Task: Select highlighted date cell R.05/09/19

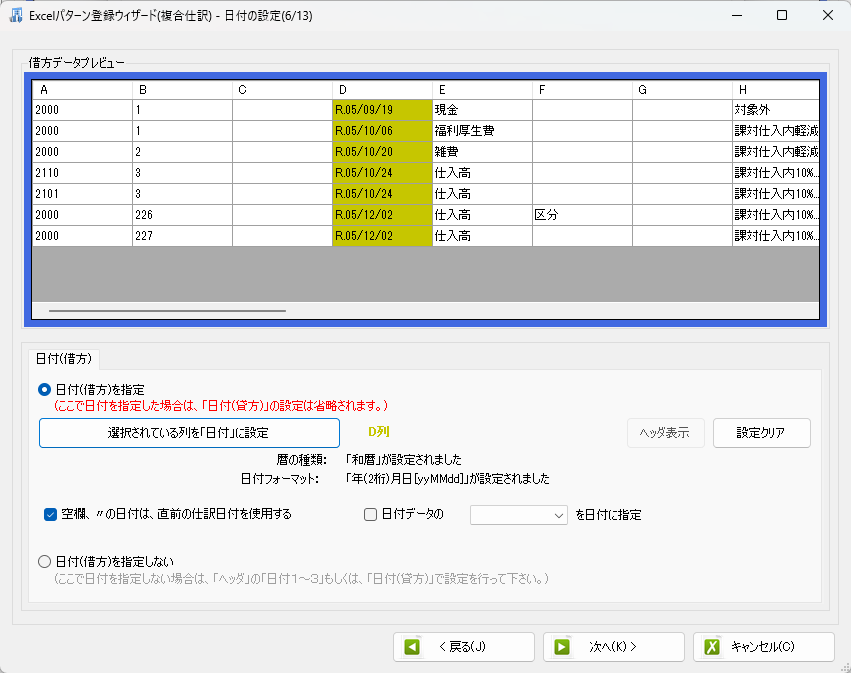Action: tap(382, 110)
